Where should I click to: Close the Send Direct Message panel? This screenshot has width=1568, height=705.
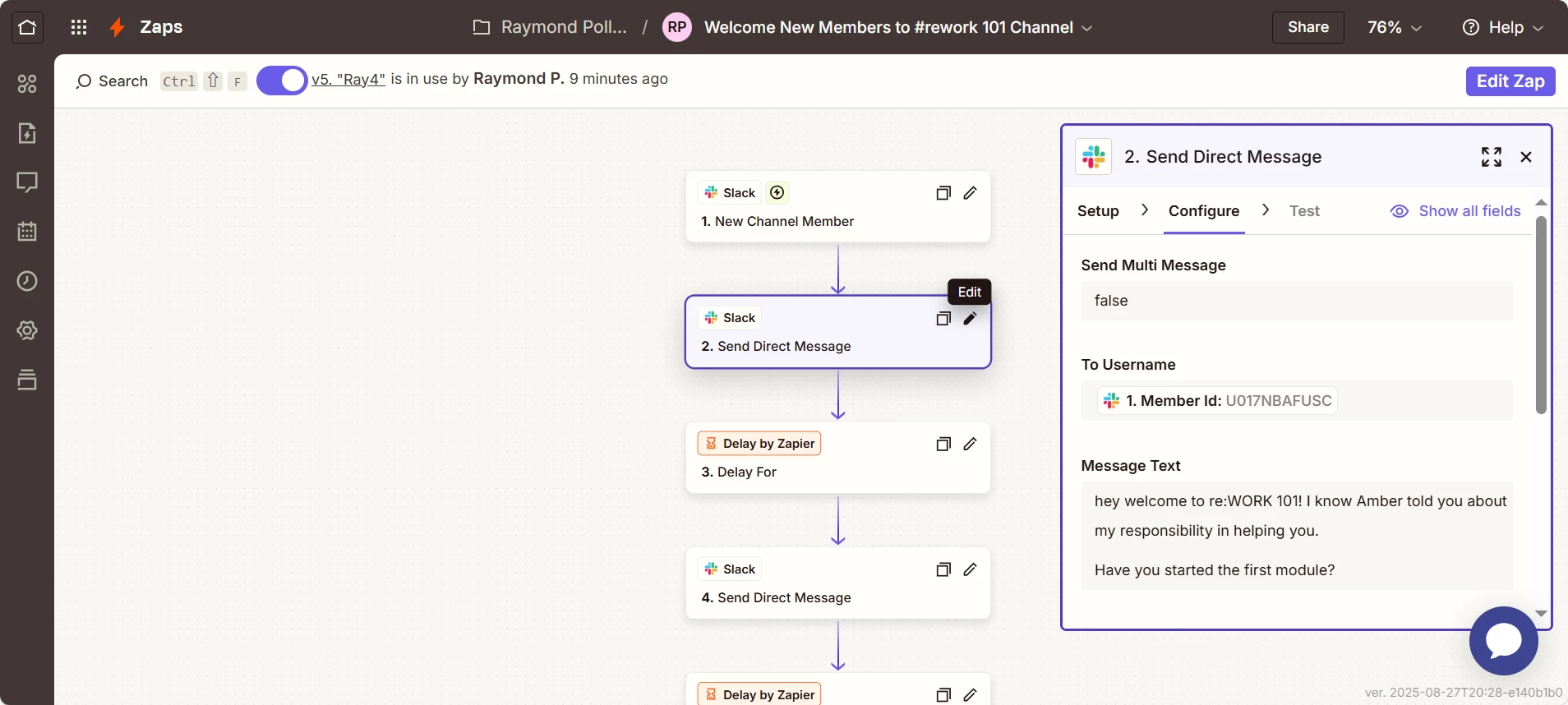point(1526,157)
